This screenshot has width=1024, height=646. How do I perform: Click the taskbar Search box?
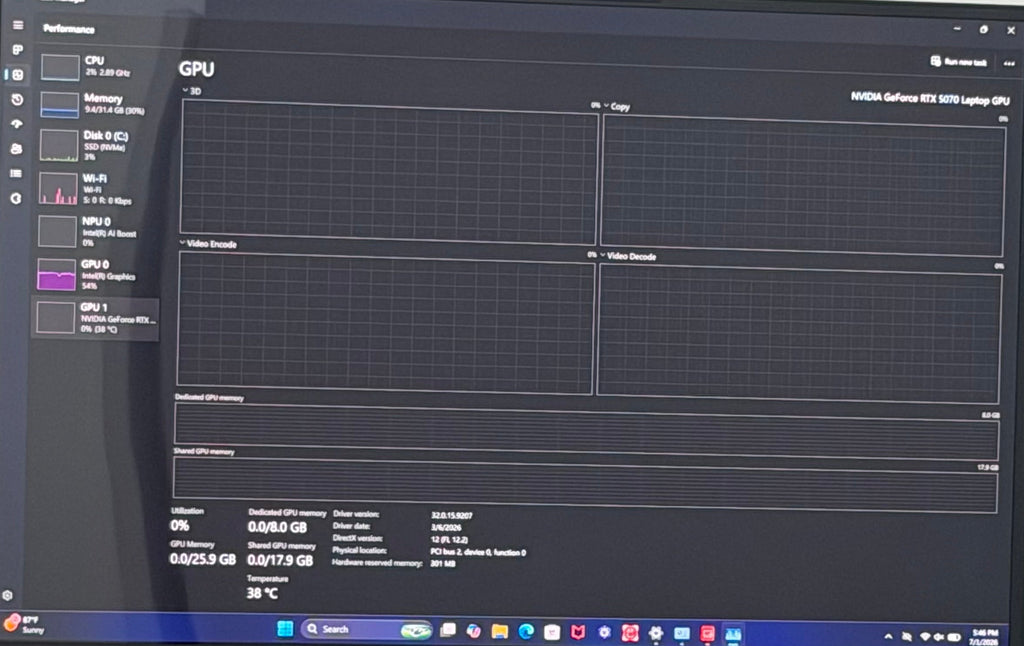tap(366, 629)
